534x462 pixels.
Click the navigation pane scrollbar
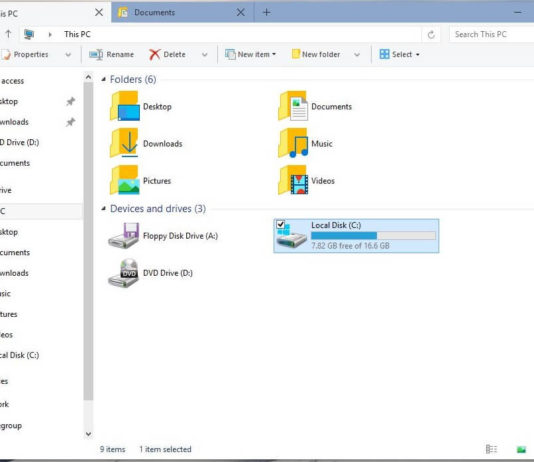pyautogui.click(x=88, y=240)
